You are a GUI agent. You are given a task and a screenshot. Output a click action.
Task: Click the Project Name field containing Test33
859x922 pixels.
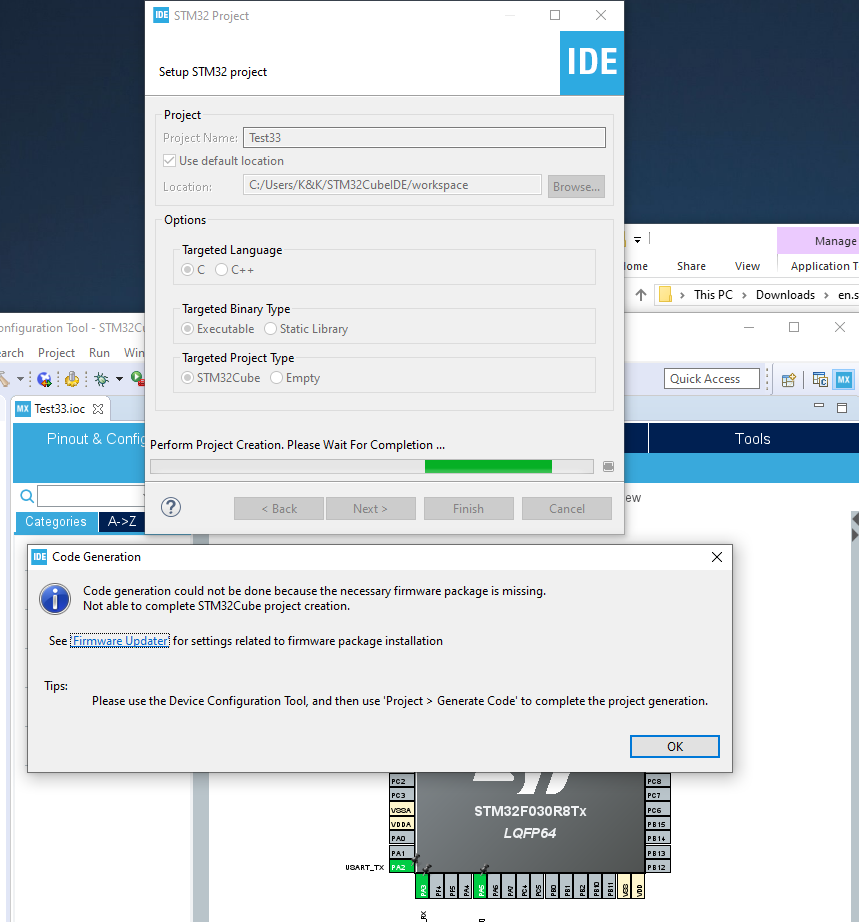point(424,138)
